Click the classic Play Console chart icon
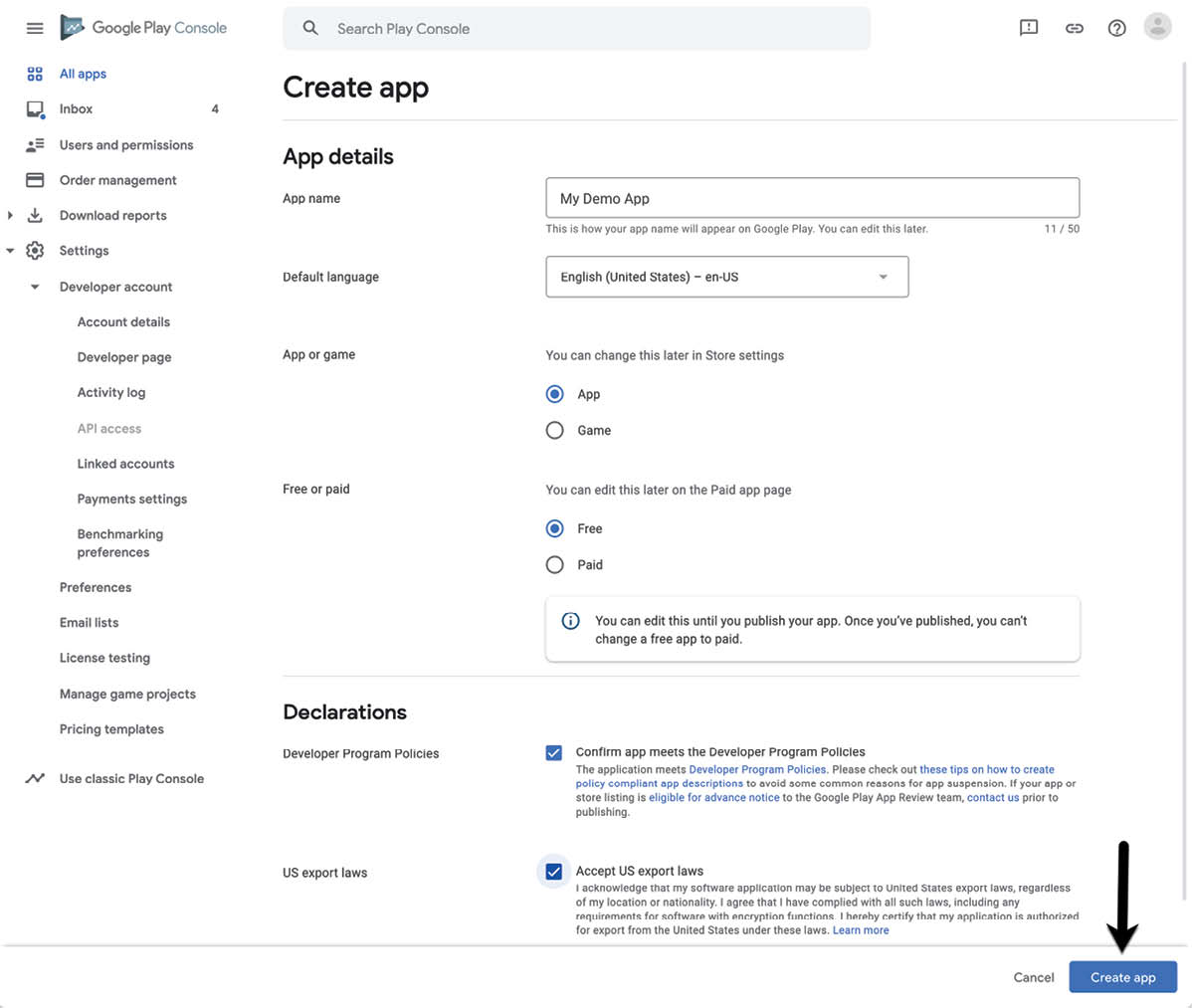This screenshot has width=1192, height=1008. tap(35, 778)
